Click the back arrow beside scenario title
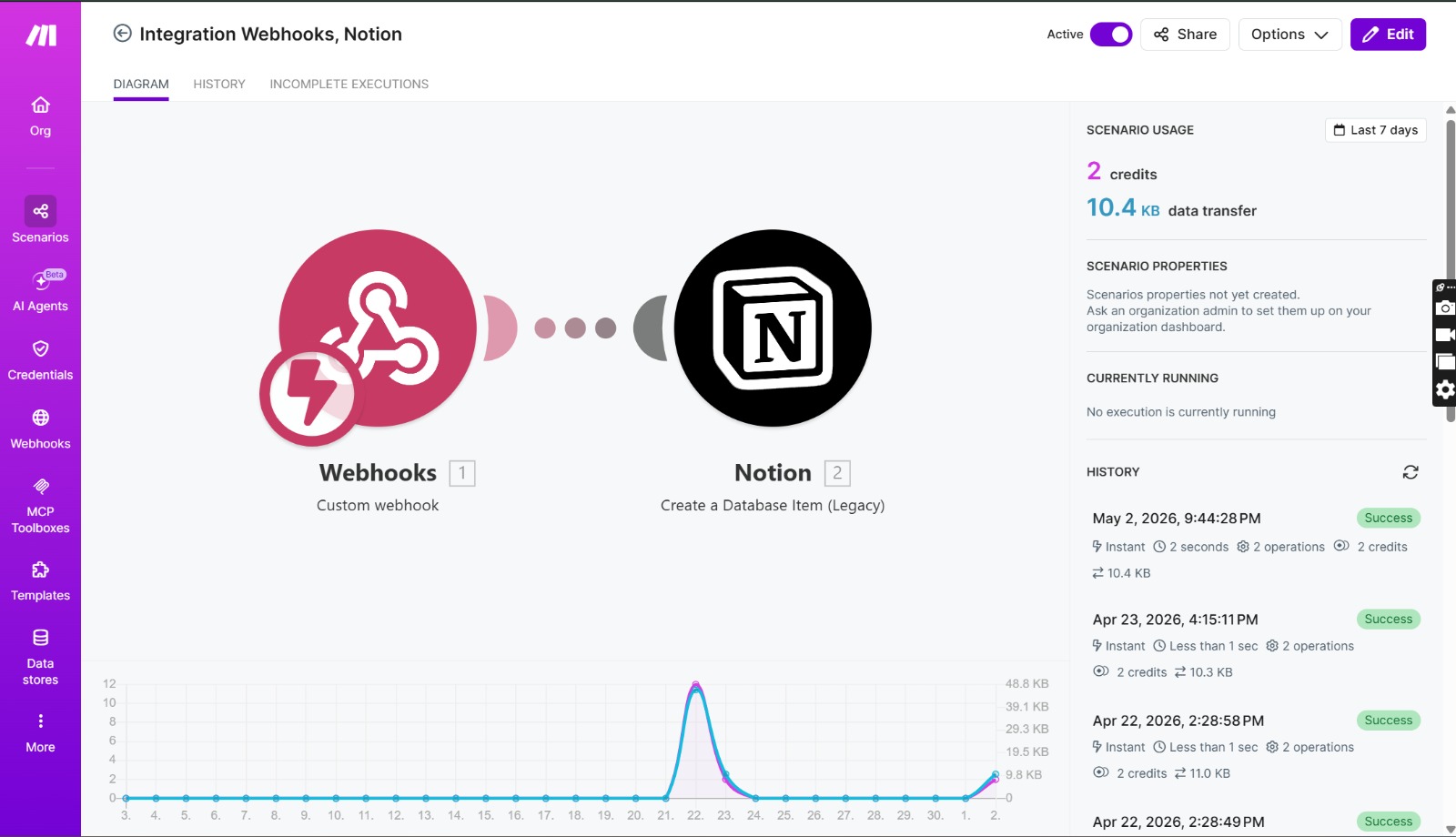 pos(122,34)
